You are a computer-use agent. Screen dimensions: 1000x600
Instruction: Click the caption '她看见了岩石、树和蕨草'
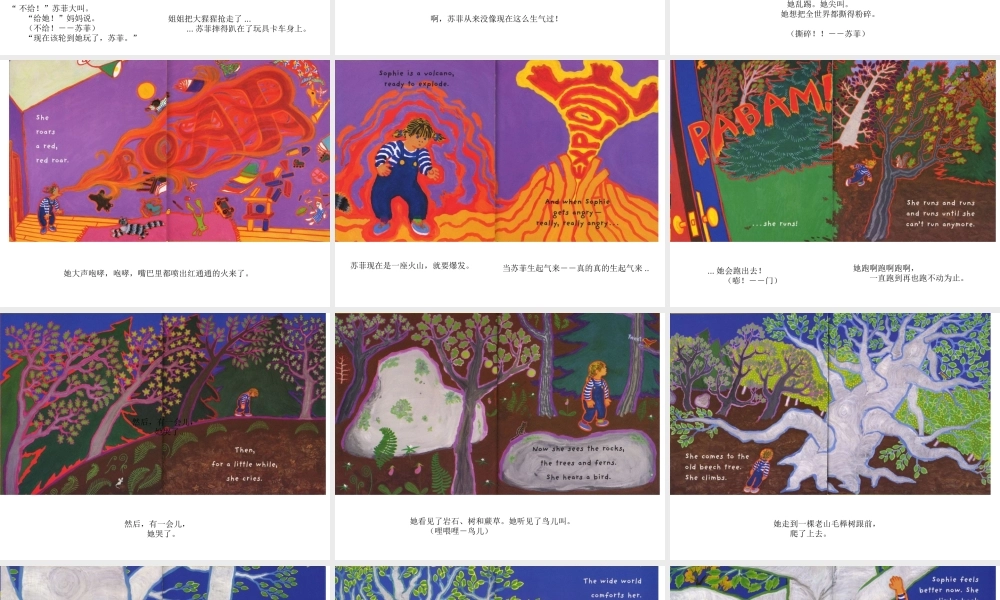coord(490,526)
